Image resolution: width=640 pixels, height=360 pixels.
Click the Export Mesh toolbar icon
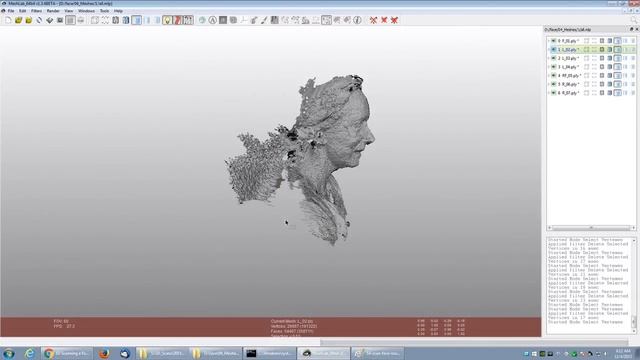(49, 20)
